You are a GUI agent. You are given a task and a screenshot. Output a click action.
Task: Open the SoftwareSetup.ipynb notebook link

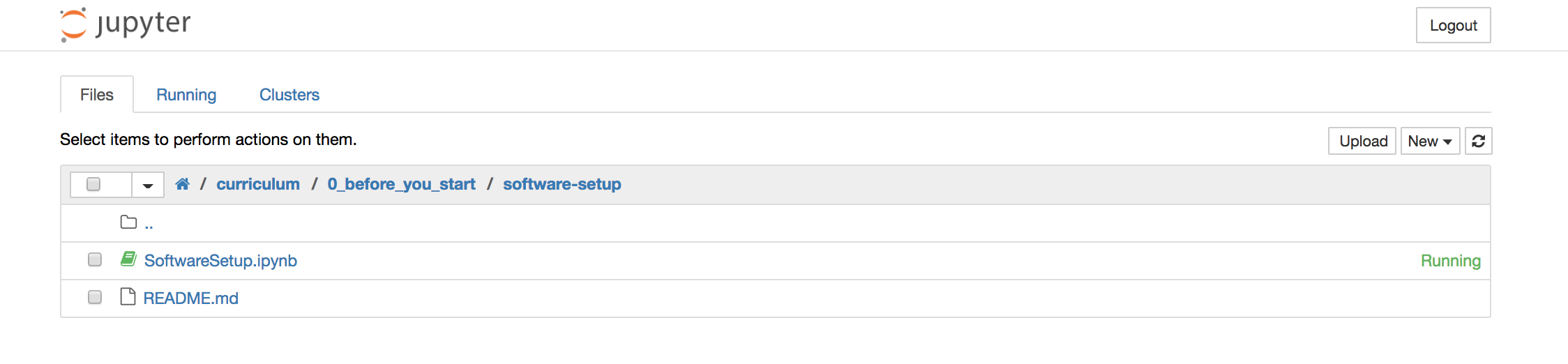point(220,260)
